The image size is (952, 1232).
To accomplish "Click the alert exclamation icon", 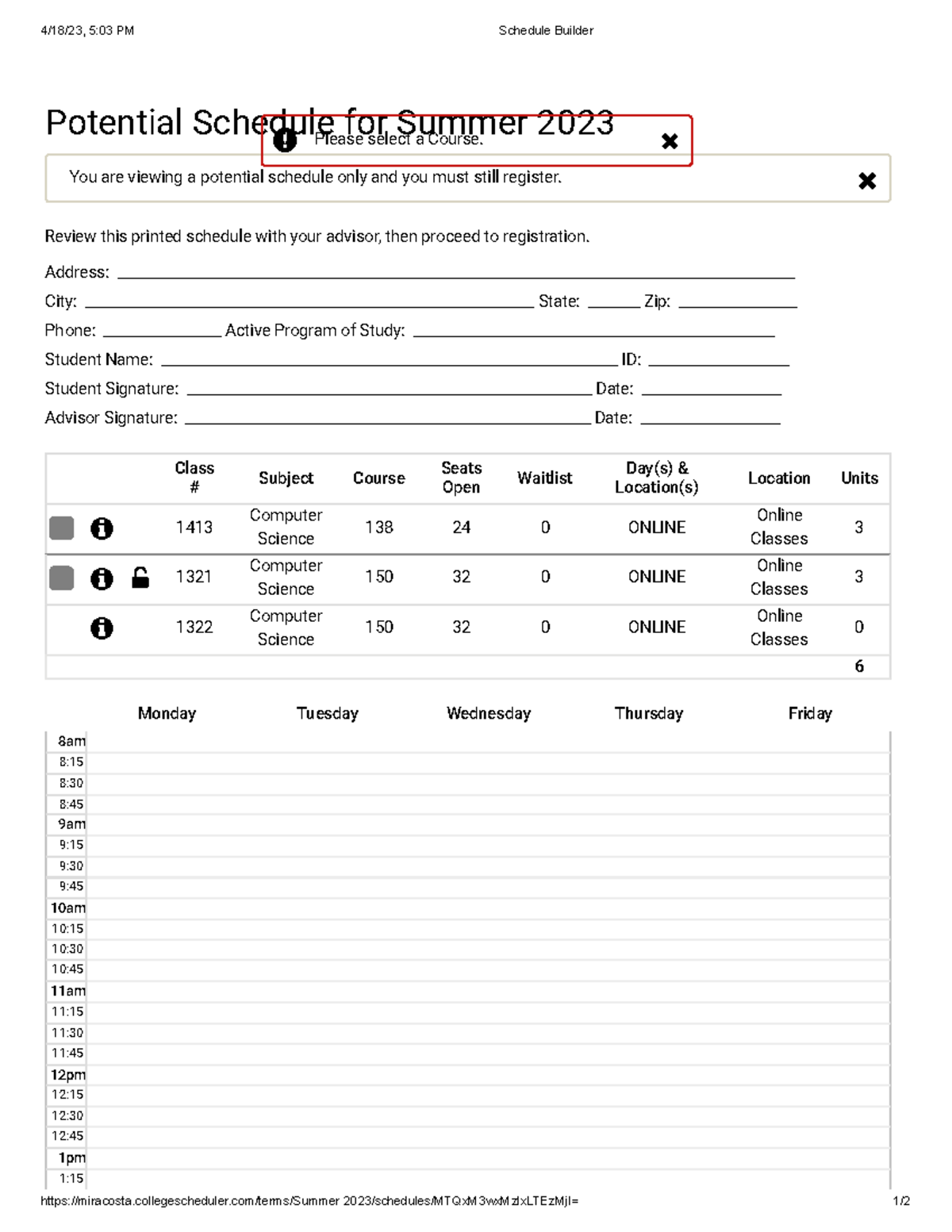I will tap(285, 140).
